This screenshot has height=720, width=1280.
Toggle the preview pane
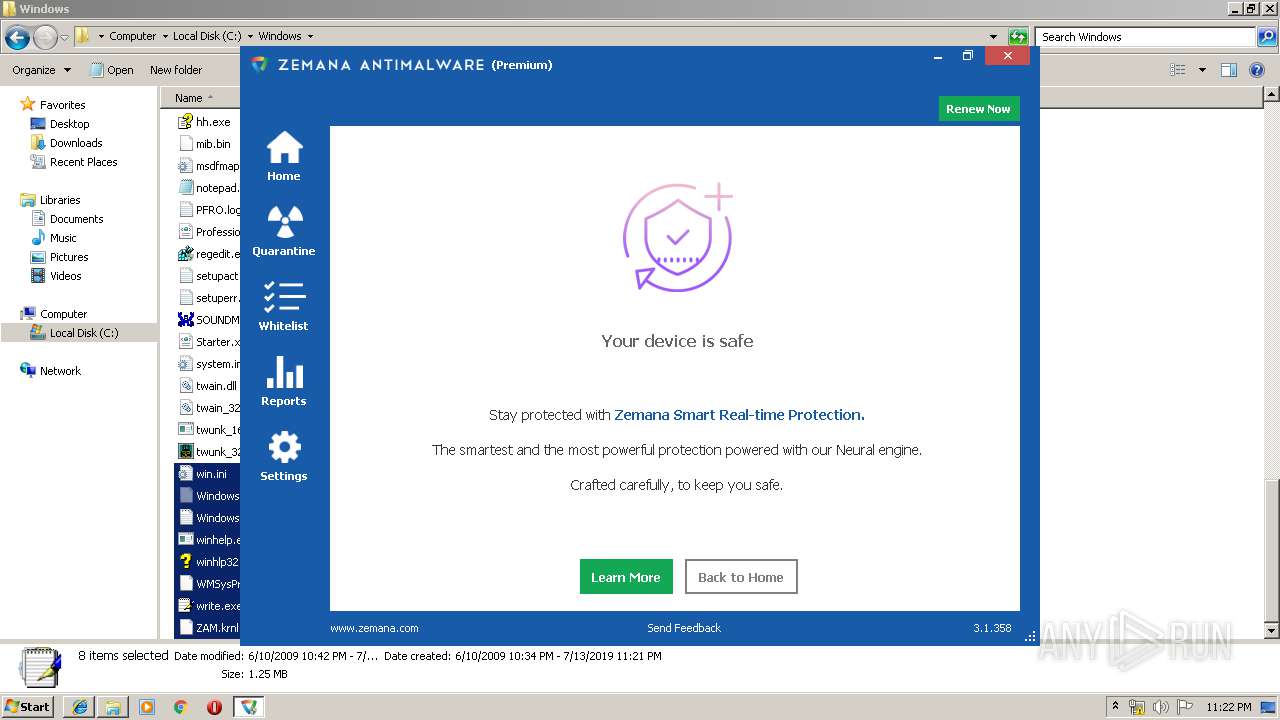(1229, 70)
